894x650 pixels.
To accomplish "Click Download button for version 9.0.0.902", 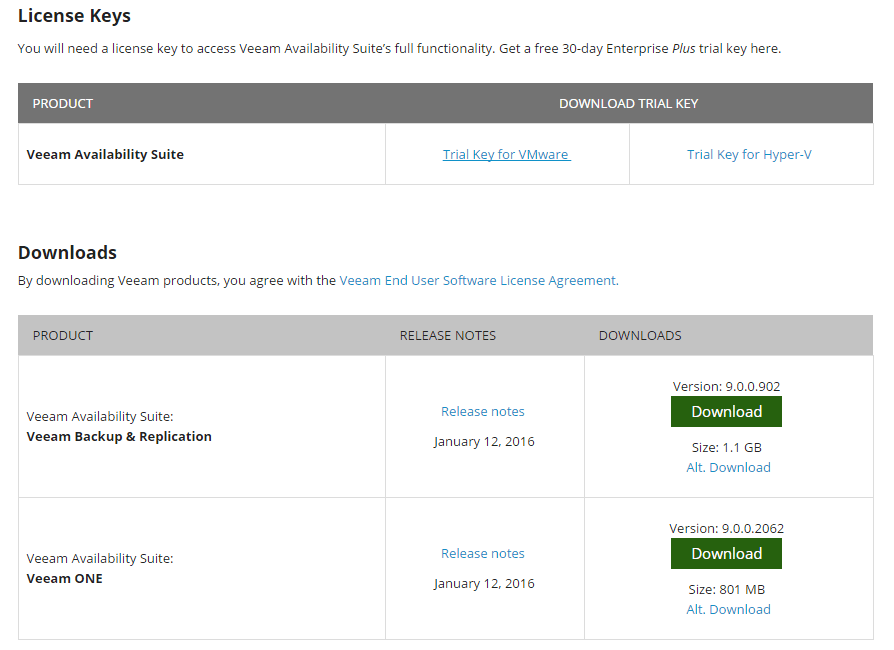I will coord(726,412).
